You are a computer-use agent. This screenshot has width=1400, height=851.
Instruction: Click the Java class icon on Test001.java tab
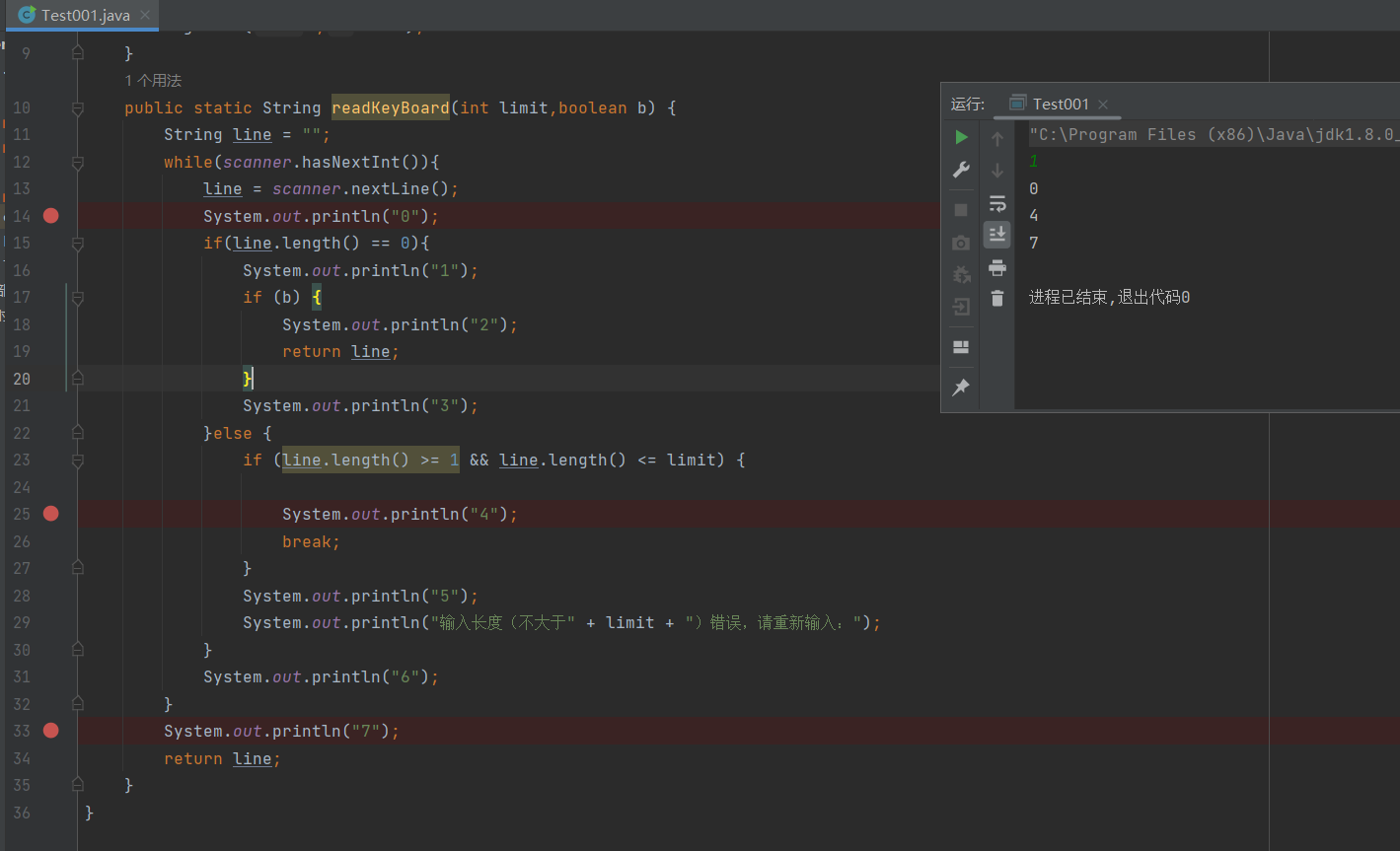(x=28, y=15)
